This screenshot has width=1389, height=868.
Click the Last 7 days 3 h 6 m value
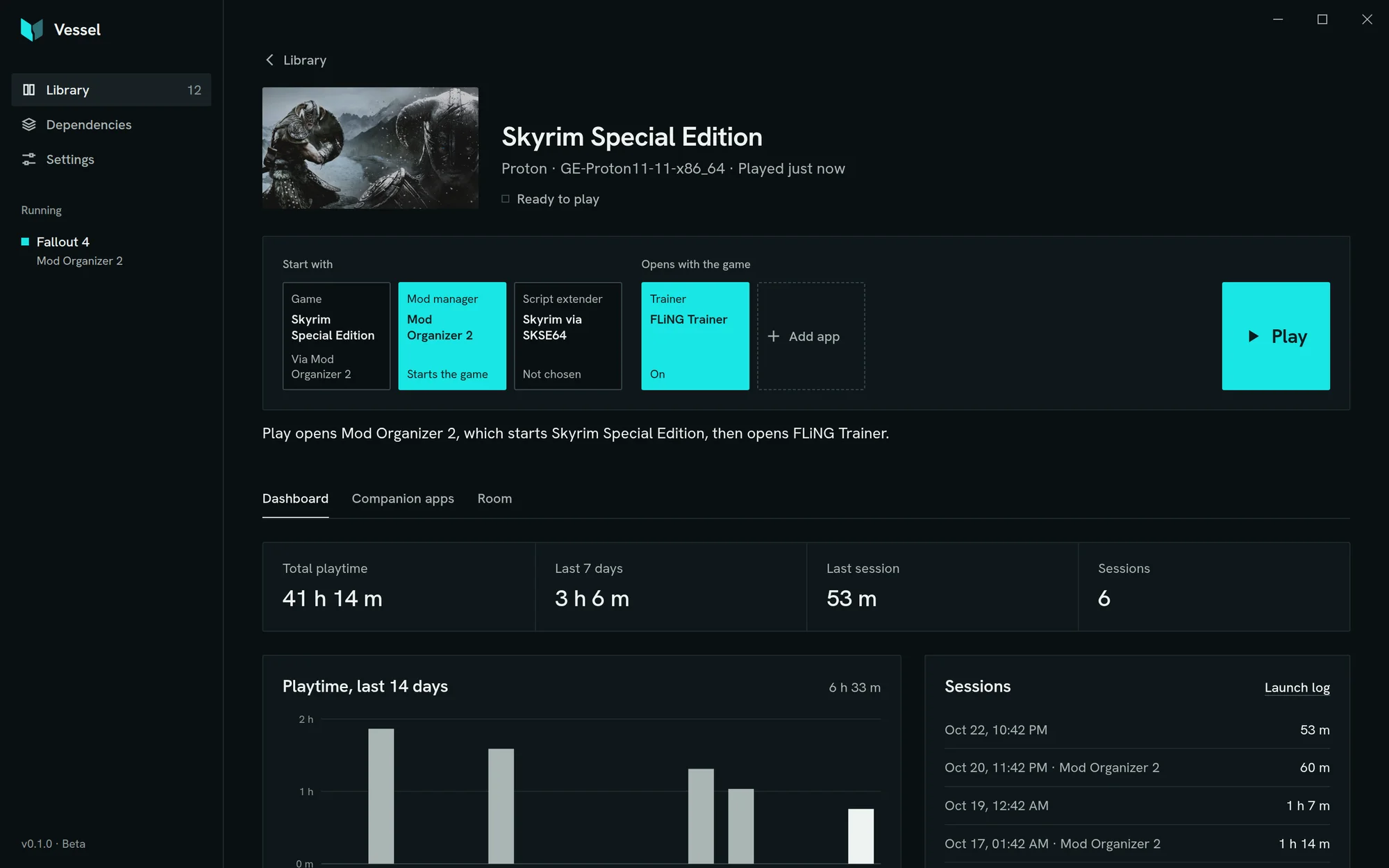[x=592, y=599]
